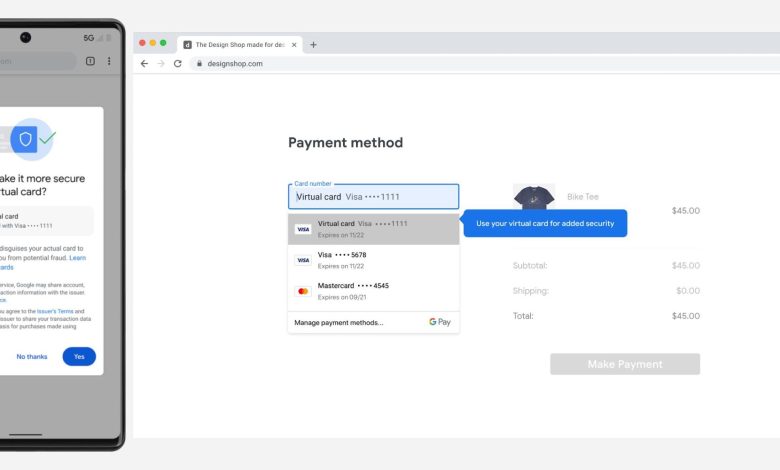This screenshot has width=780, height=470.
Task: Click the Card number input field
Action: point(373,197)
